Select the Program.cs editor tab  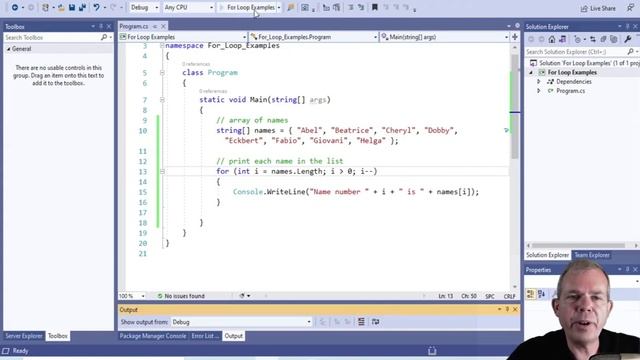[x=134, y=26]
